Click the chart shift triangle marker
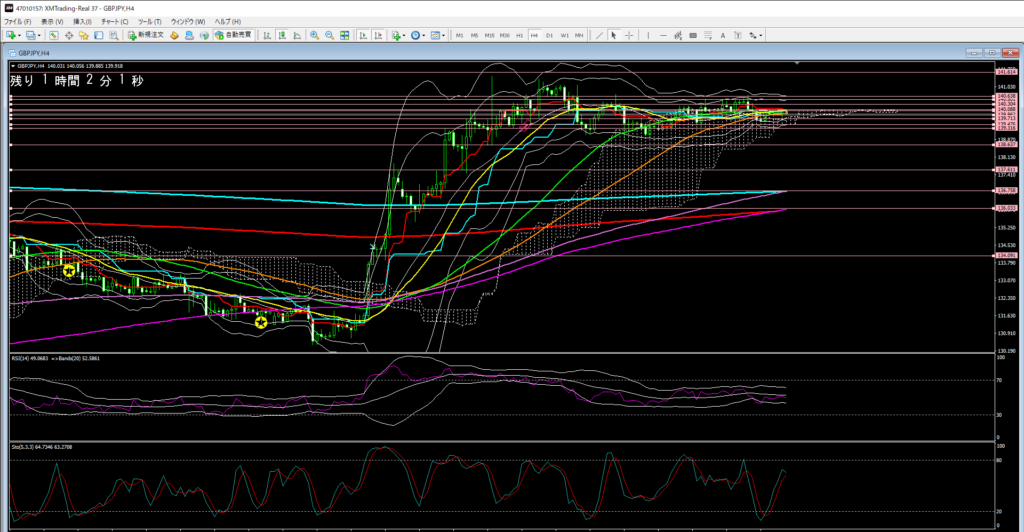 click(797, 63)
